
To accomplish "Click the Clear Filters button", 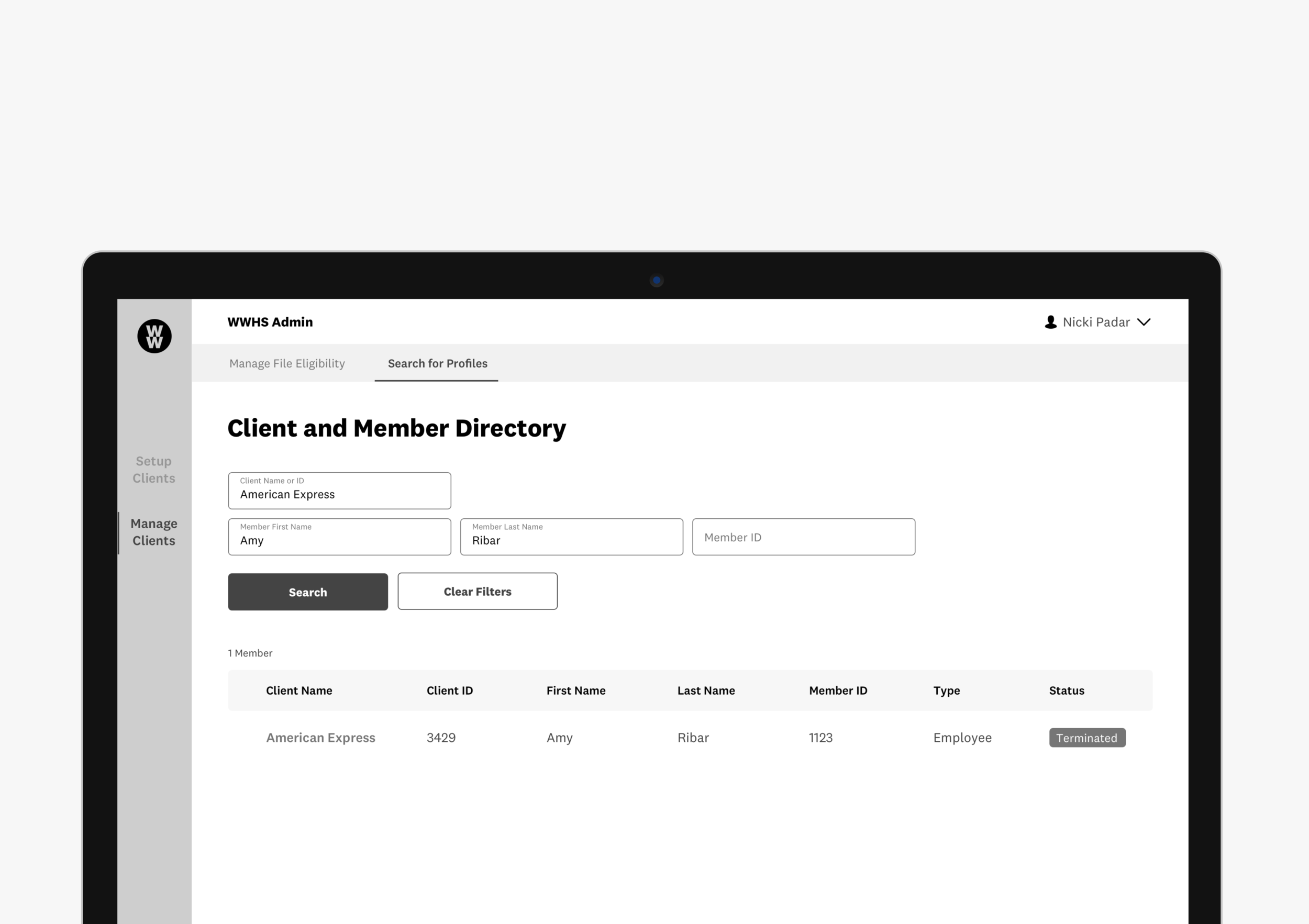I will pos(477,592).
